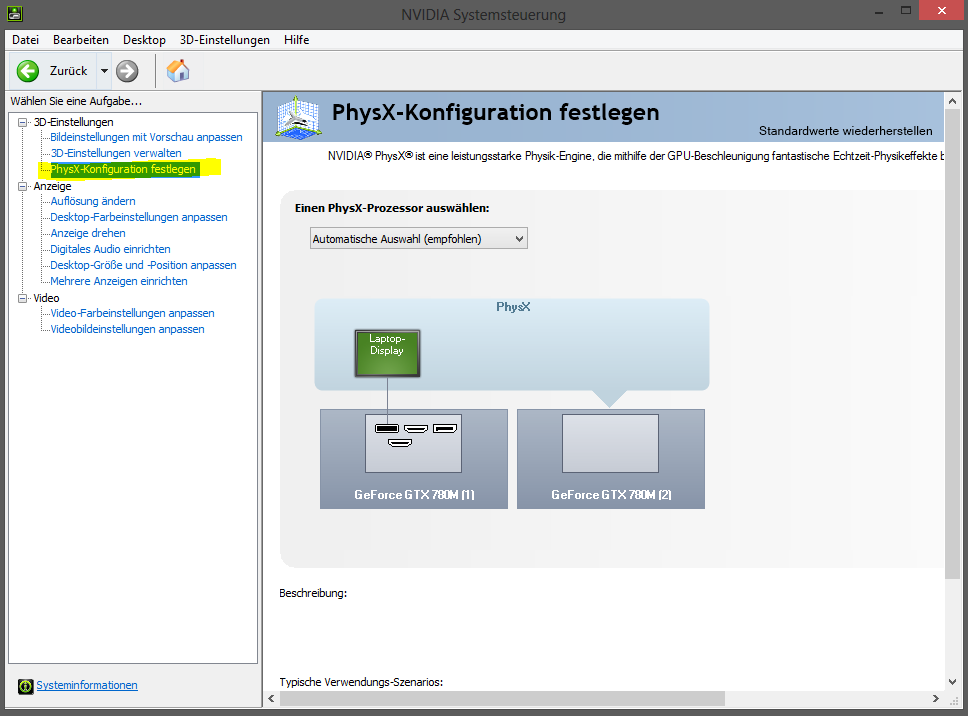This screenshot has width=968, height=716.
Task: Click the NVIDIA app icon in title bar
Action: (14, 13)
